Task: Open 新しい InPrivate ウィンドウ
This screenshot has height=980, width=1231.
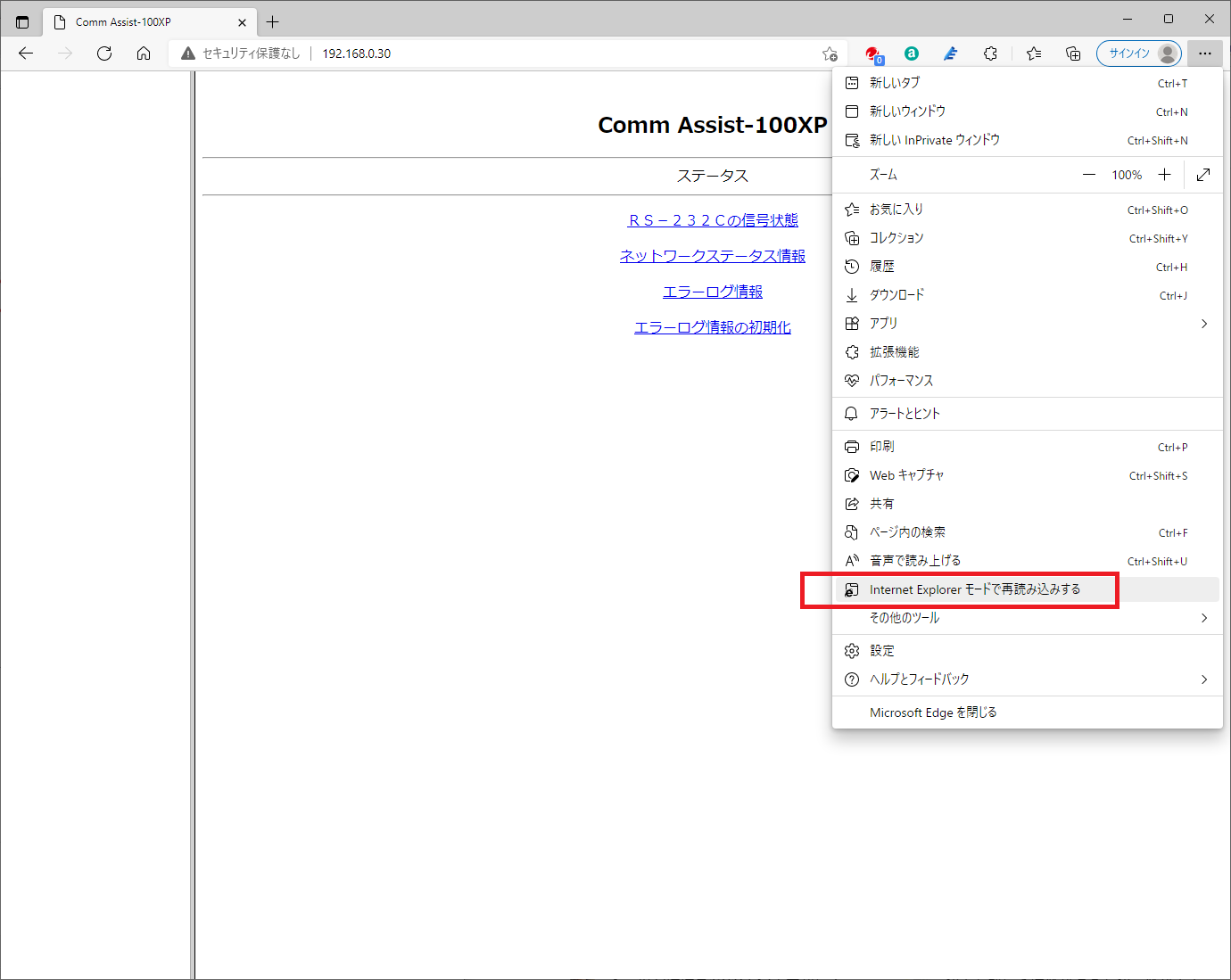Action: [1027, 140]
